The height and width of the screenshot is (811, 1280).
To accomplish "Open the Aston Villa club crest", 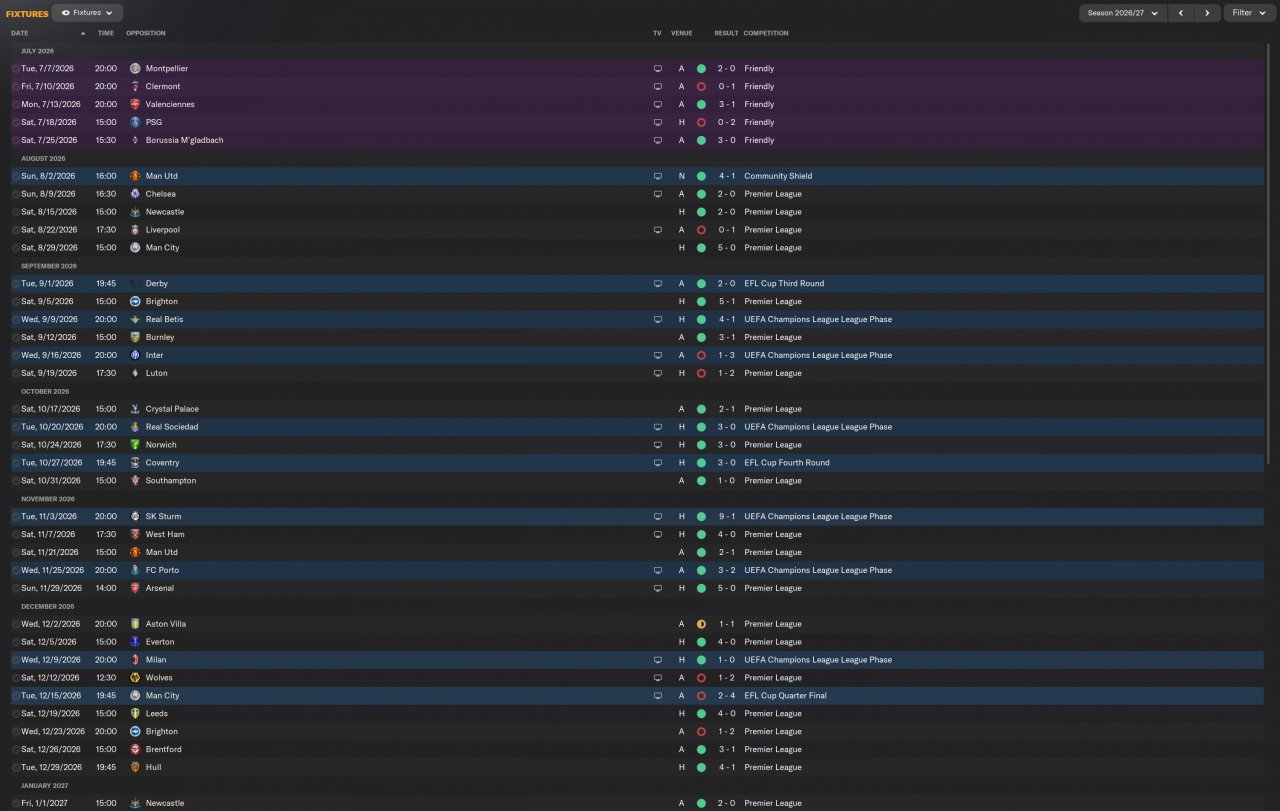I will click(x=135, y=624).
